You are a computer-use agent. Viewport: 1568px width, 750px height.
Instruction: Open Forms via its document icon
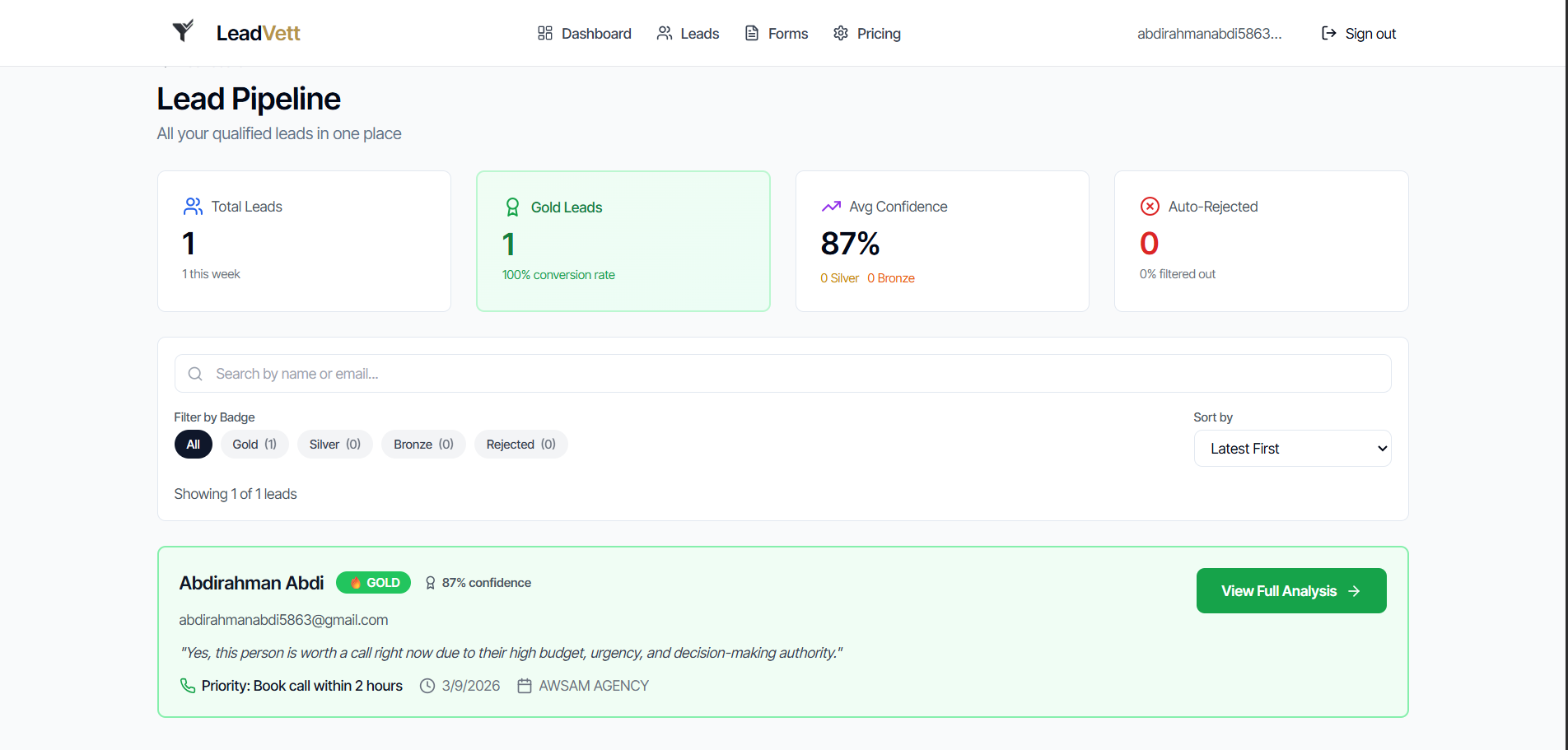pyautogui.click(x=750, y=33)
